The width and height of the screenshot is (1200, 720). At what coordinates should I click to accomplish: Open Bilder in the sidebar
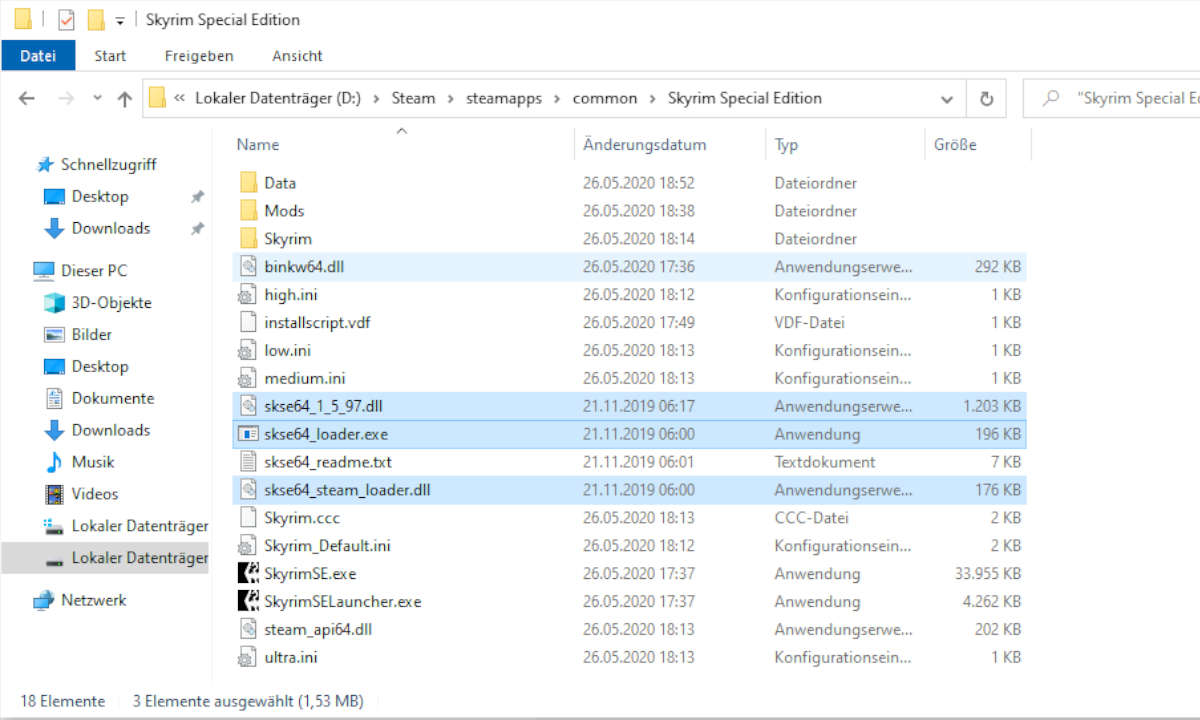[91, 334]
